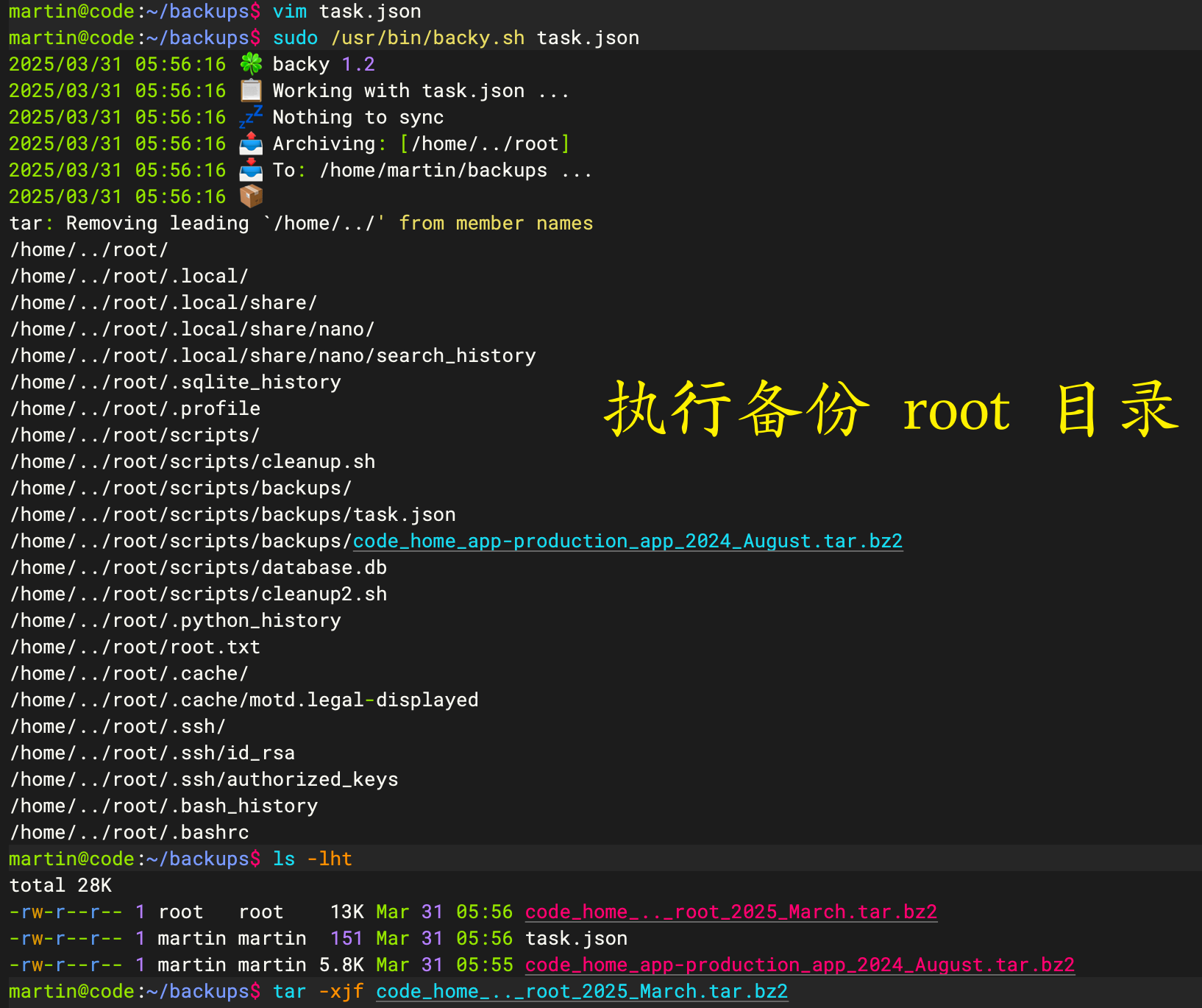Click the sleeping zzz emoji before "Nothing to sync"
Screen dimensions: 1202x1008
click(x=251, y=117)
